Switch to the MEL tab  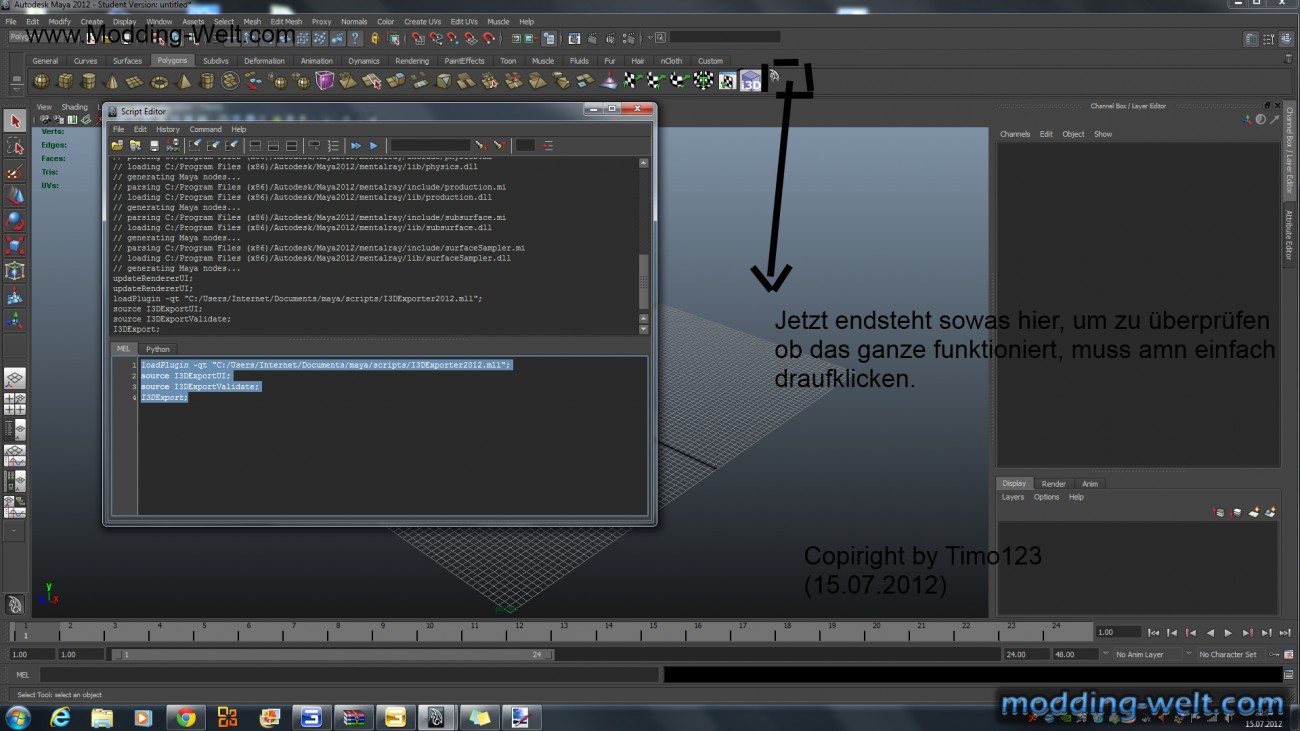point(124,349)
